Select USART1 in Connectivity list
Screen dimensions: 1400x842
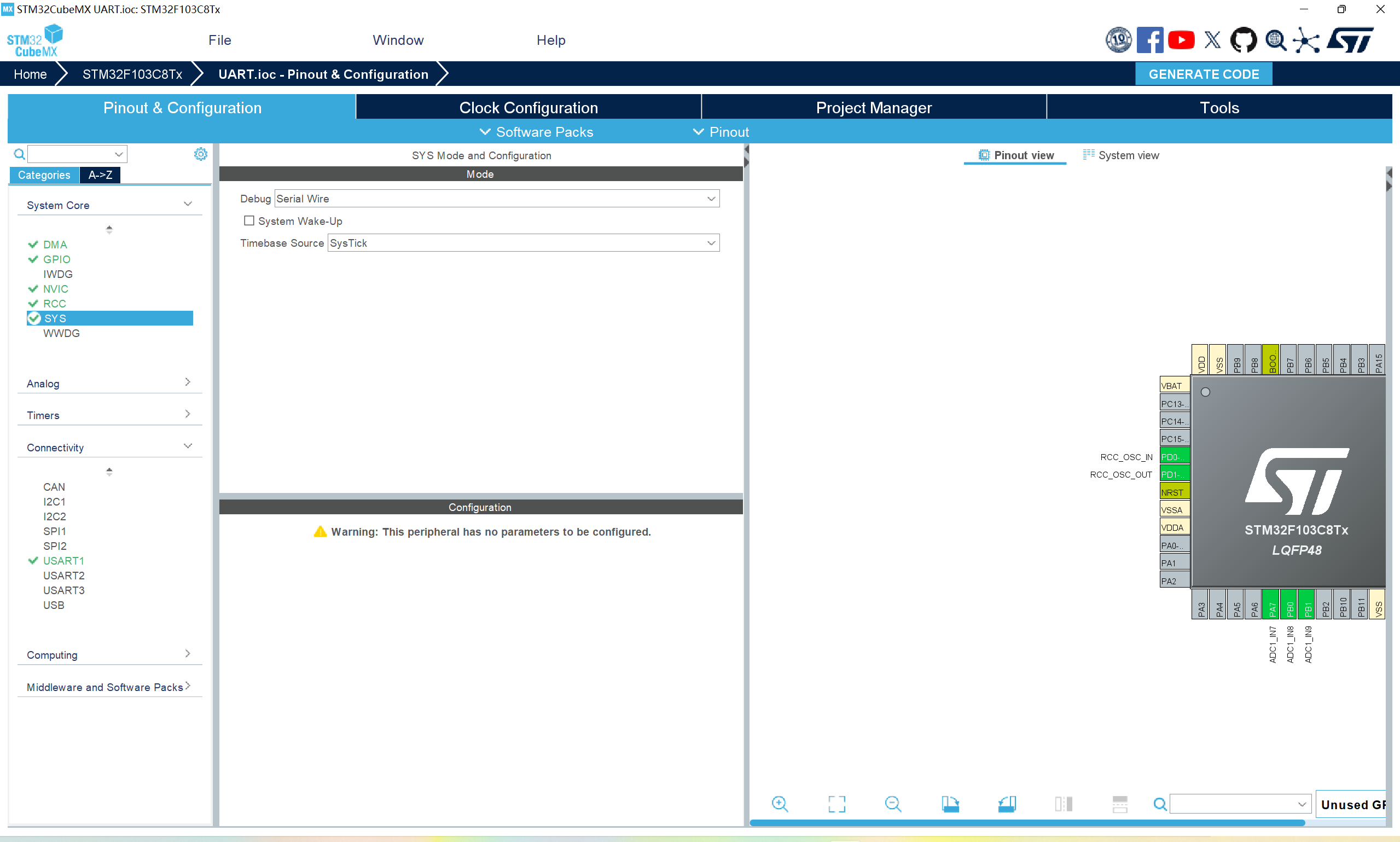[x=63, y=561]
